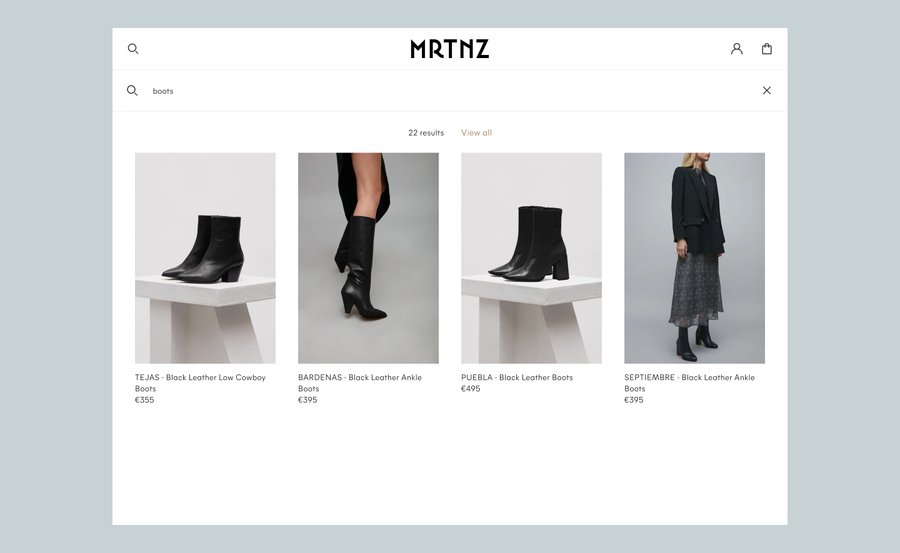
Task: Click the €495 price under PUEBLA
Action: (471, 389)
